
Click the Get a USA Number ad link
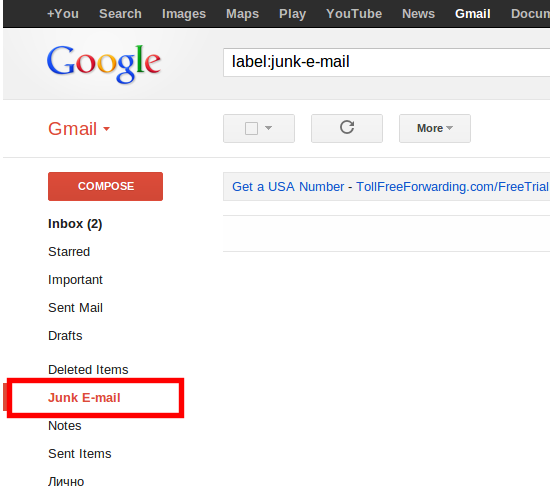(288, 187)
